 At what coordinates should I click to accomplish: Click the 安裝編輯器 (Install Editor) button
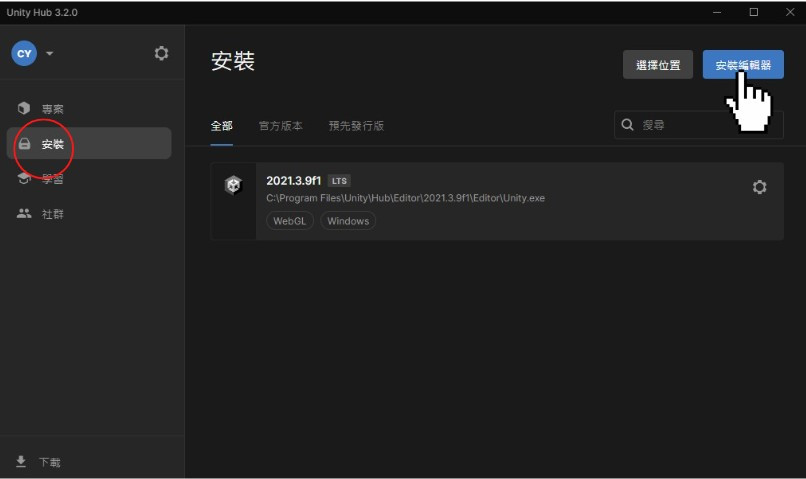(x=743, y=65)
